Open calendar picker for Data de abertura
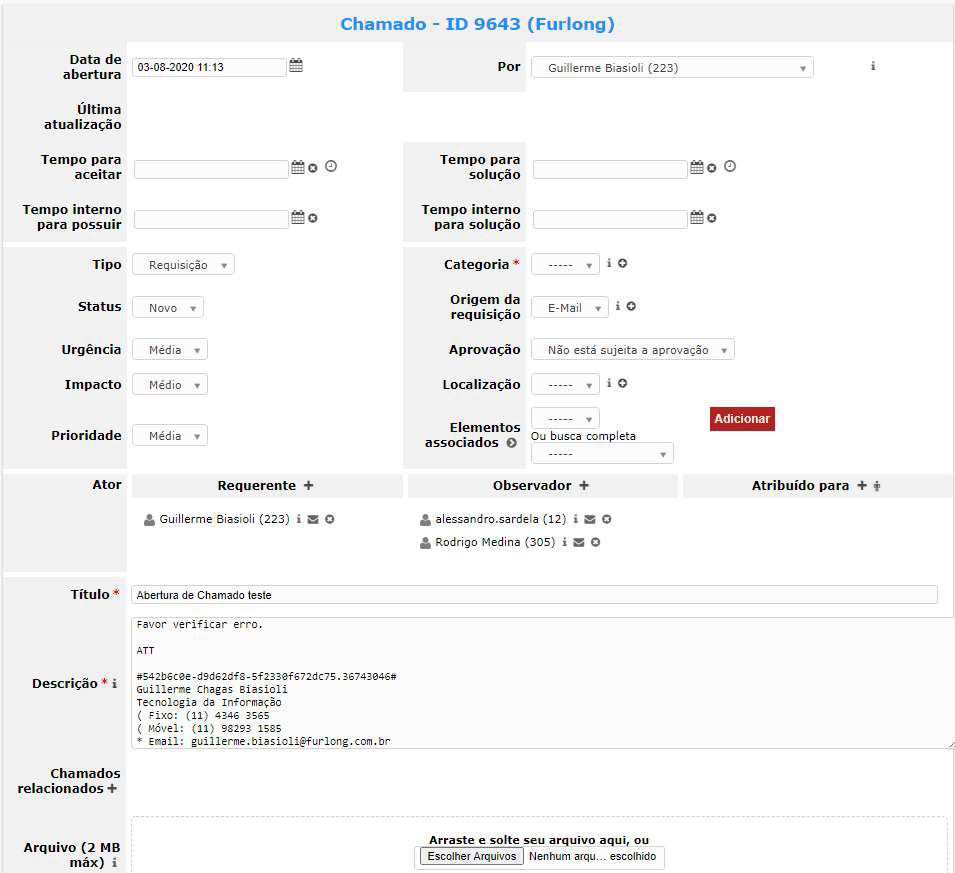 [296, 66]
